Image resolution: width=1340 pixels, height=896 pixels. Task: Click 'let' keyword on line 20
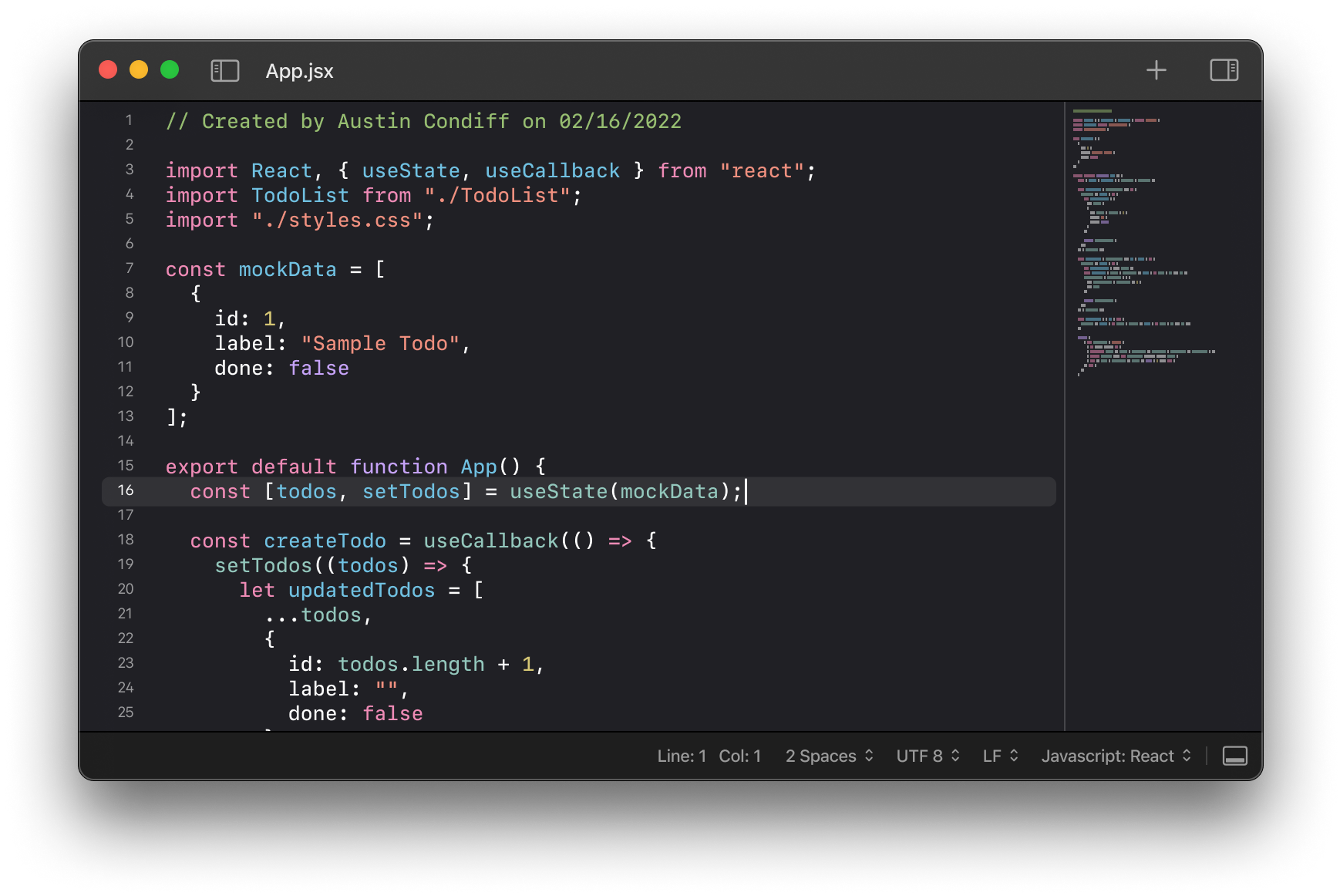tap(257, 590)
